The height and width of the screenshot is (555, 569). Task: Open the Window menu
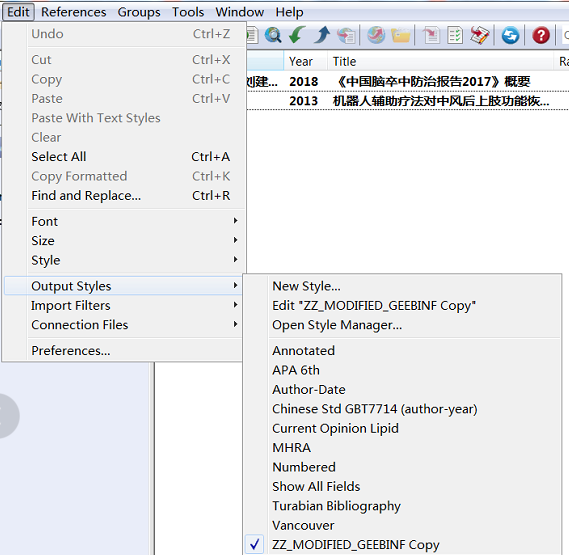(x=240, y=12)
